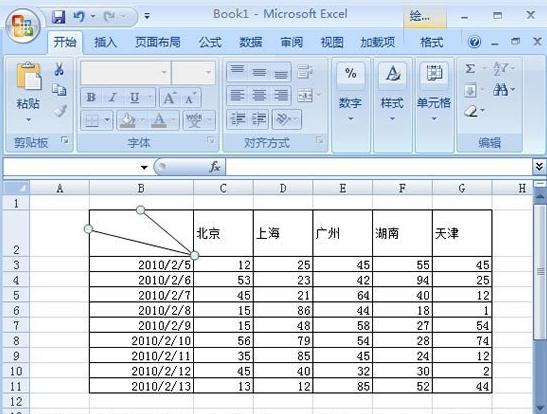Select column B header
547x414 pixels.
pos(141,188)
